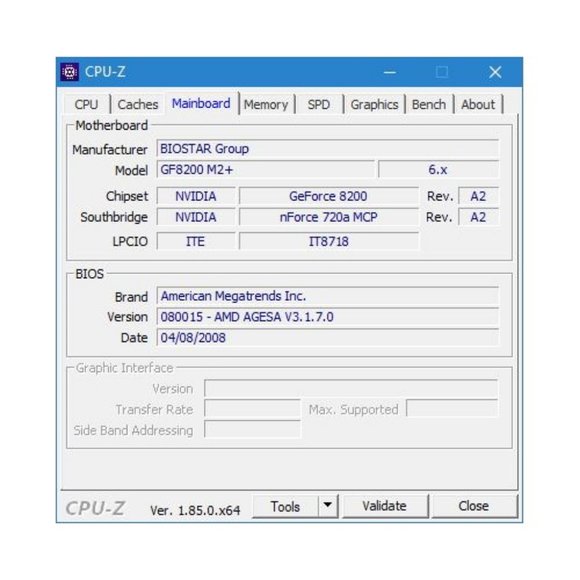The image size is (580, 580).
Task: Click the BIOS Date 04/08/2008
Action: pyautogui.click(x=327, y=338)
